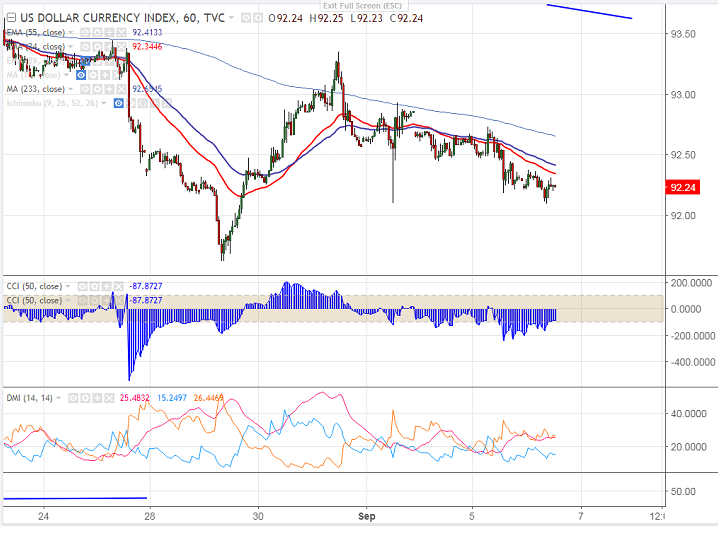The width and height of the screenshot is (725, 543).
Task: Open the US Dollar Currency Index symbol dropdown arrow
Action: coord(231,18)
